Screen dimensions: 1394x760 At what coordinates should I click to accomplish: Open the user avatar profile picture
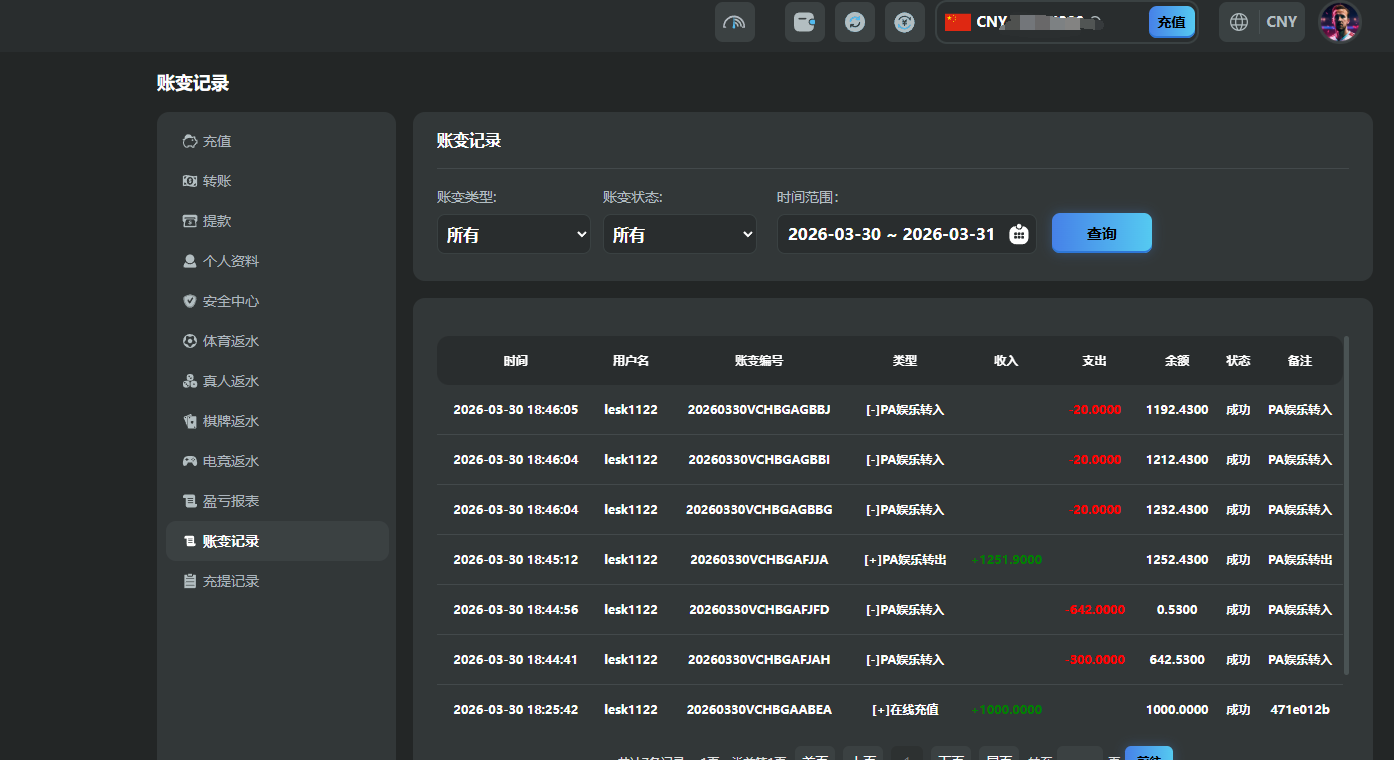[1339, 22]
